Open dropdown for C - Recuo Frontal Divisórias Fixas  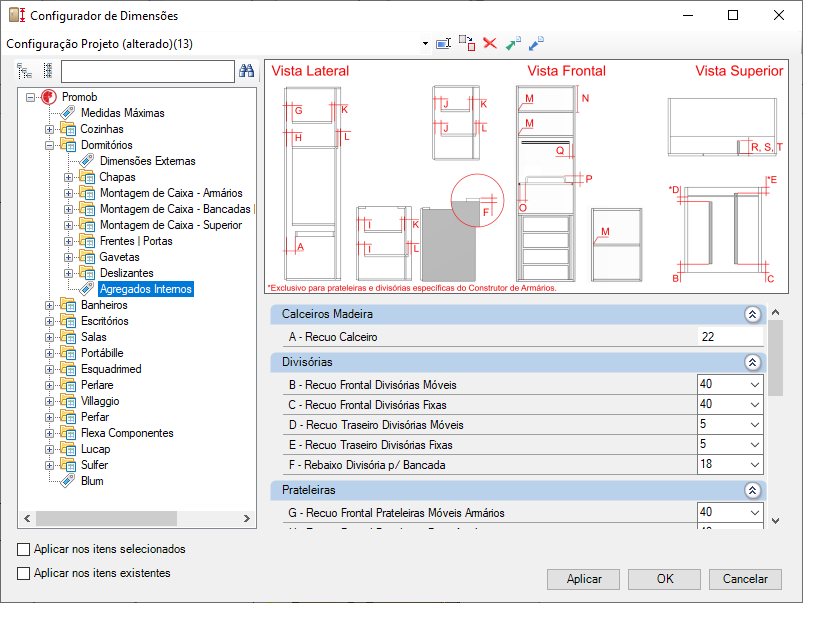(x=754, y=405)
